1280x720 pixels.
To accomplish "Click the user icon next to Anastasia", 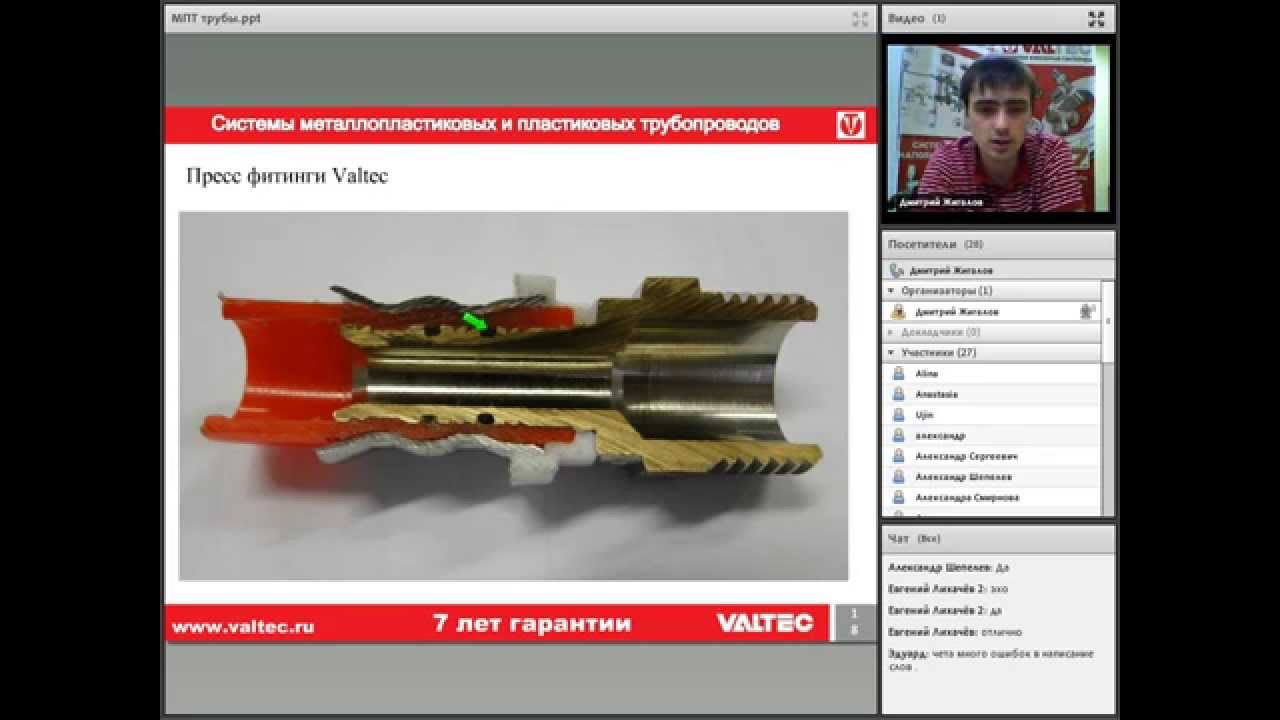I will coord(898,394).
